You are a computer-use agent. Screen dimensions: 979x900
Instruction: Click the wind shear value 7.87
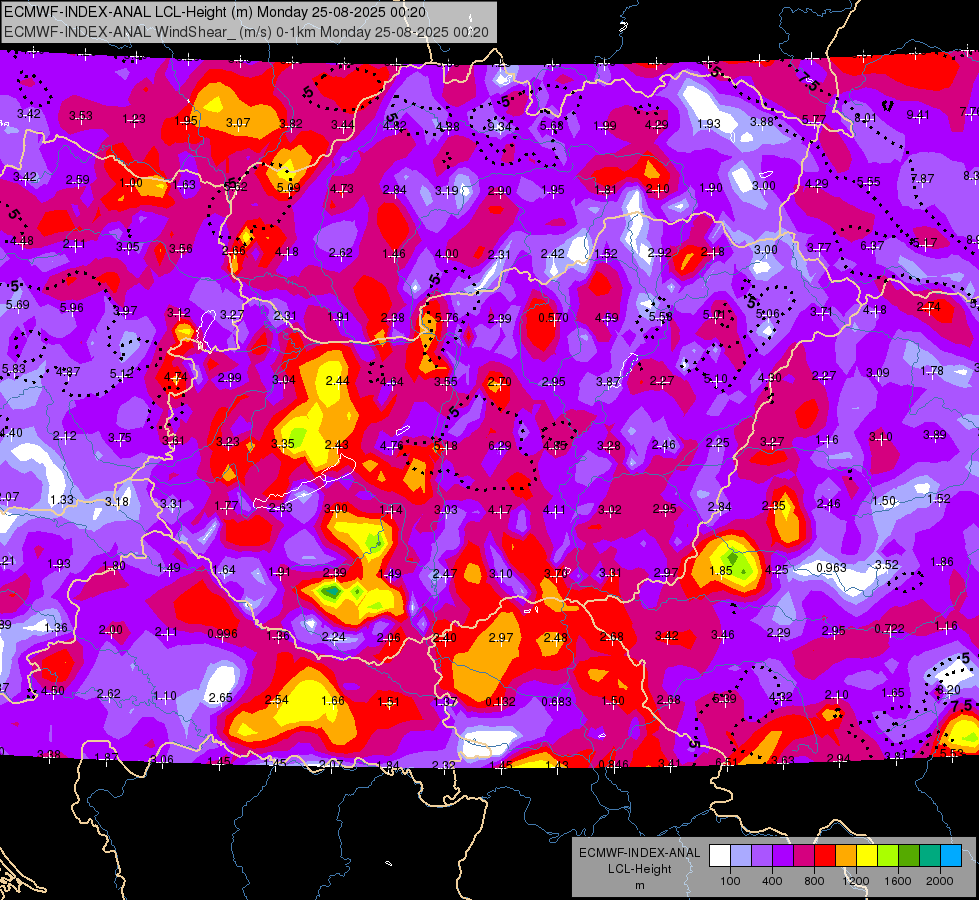(x=922, y=179)
